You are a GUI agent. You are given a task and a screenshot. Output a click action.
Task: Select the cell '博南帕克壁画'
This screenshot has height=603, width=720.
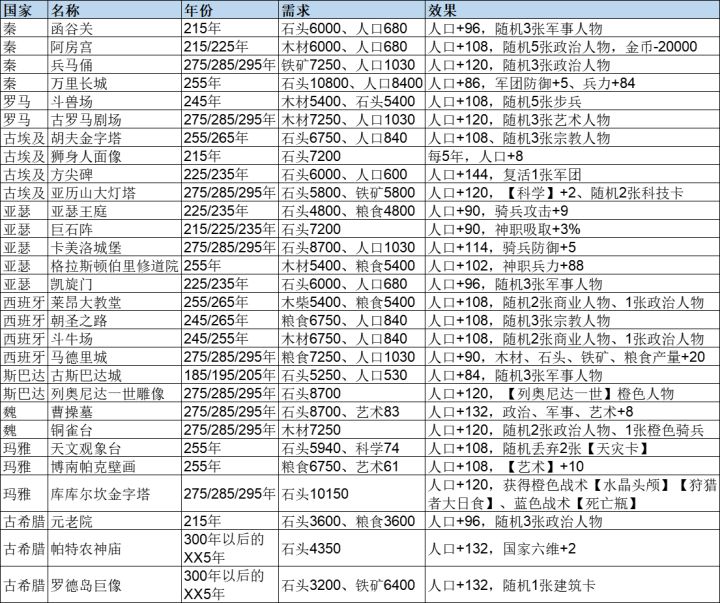coord(114,467)
